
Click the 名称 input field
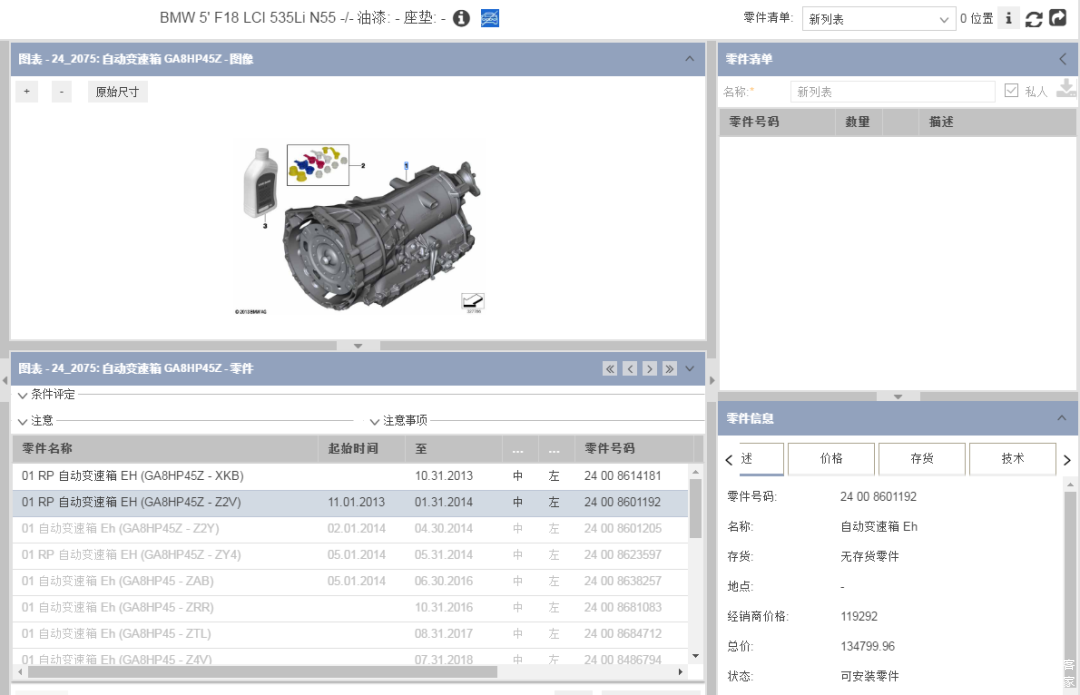pos(892,92)
